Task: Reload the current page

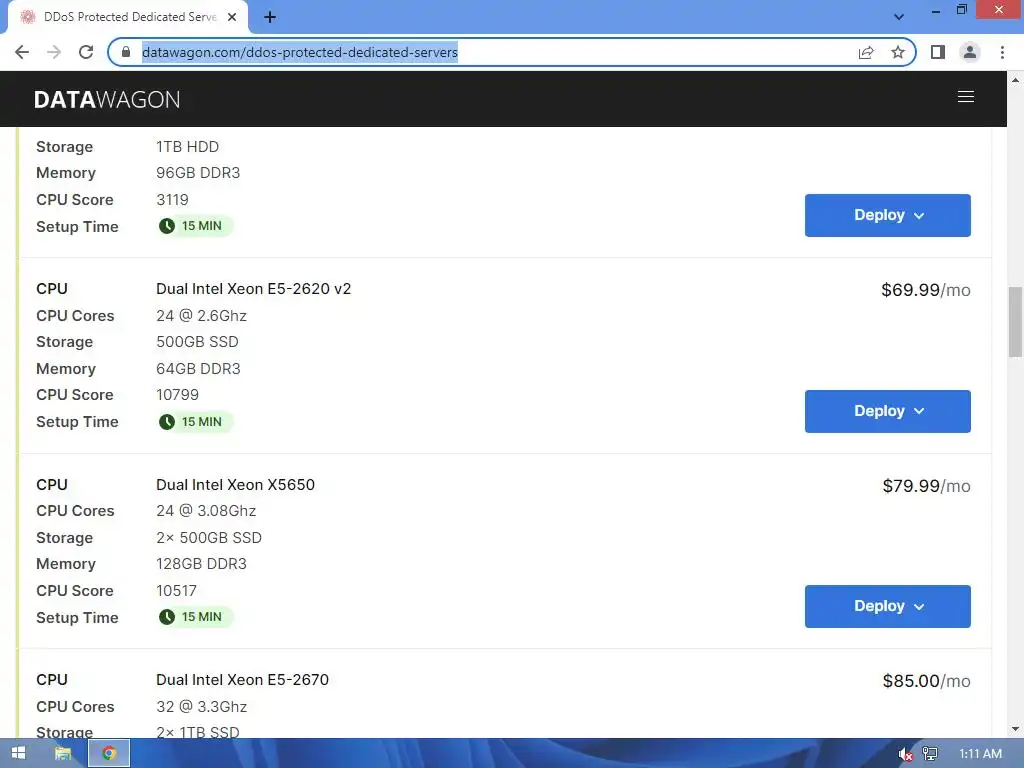Action: coord(86,52)
